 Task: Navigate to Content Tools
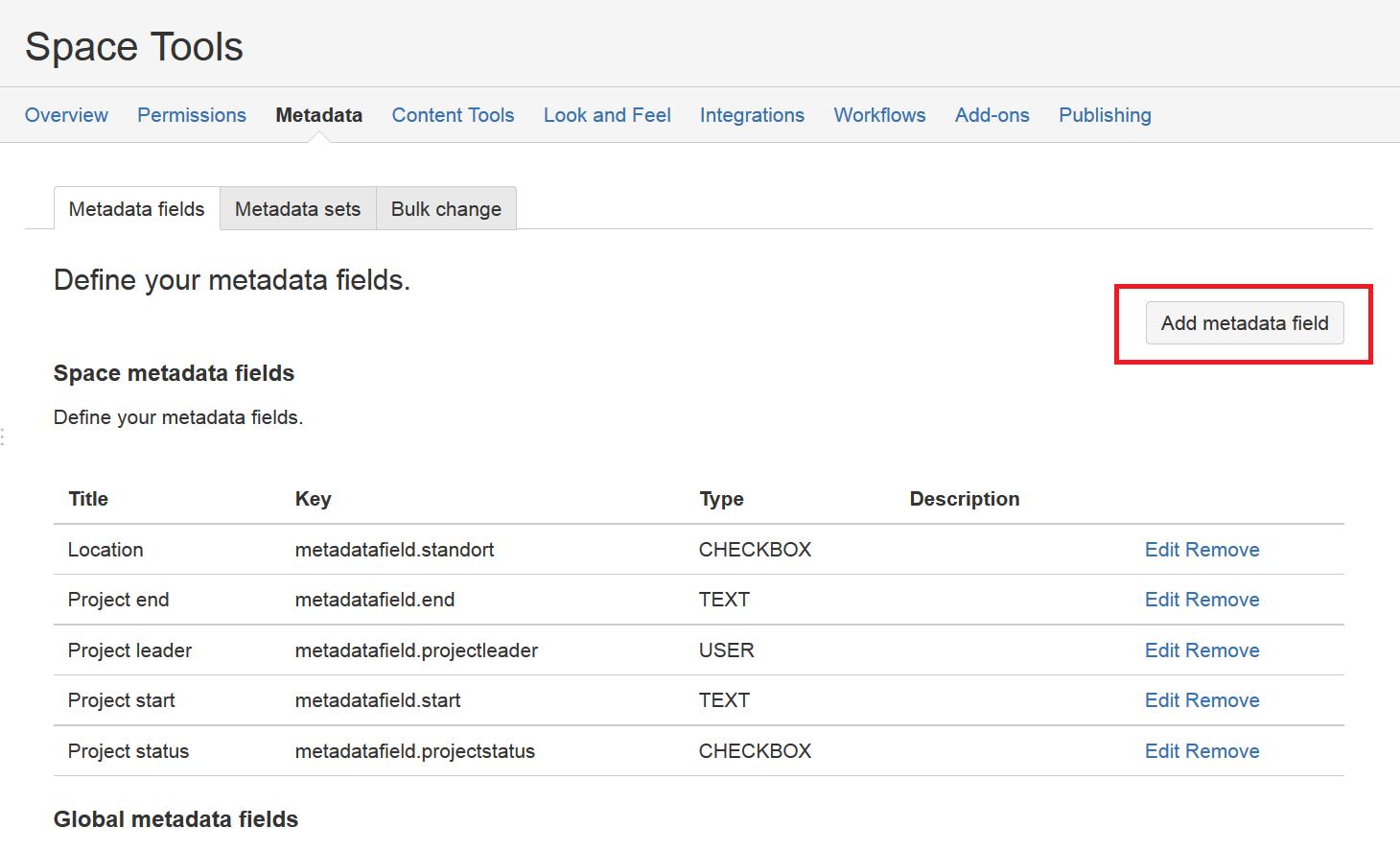click(x=453, y=114)
